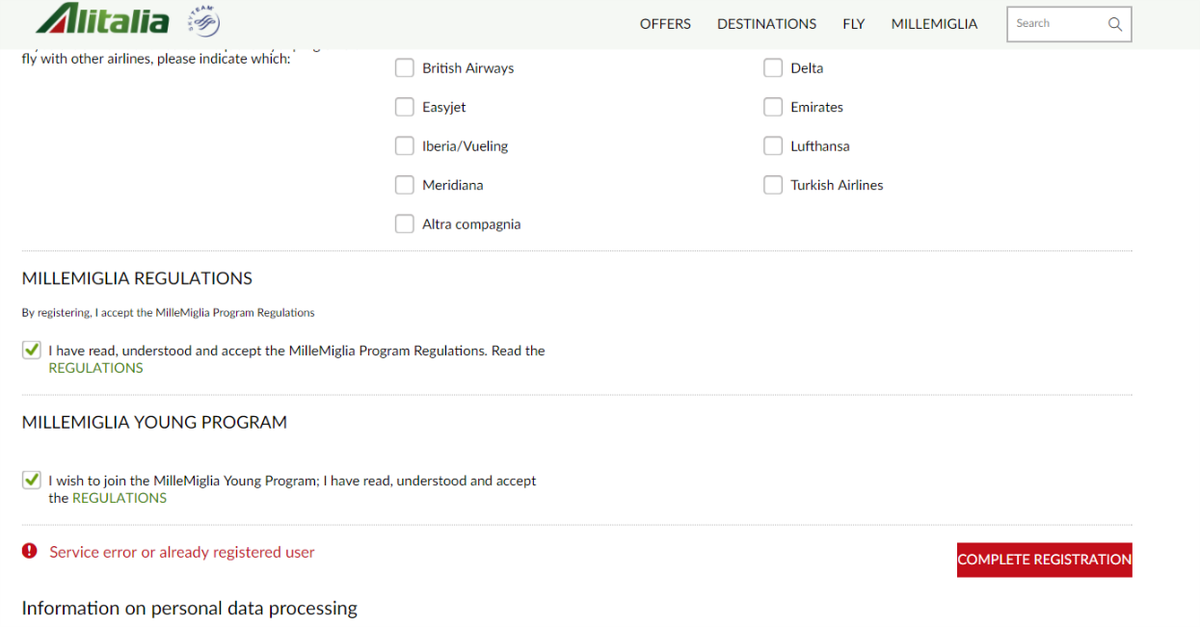Select the Iberia/Vueling checkbox

404,146
